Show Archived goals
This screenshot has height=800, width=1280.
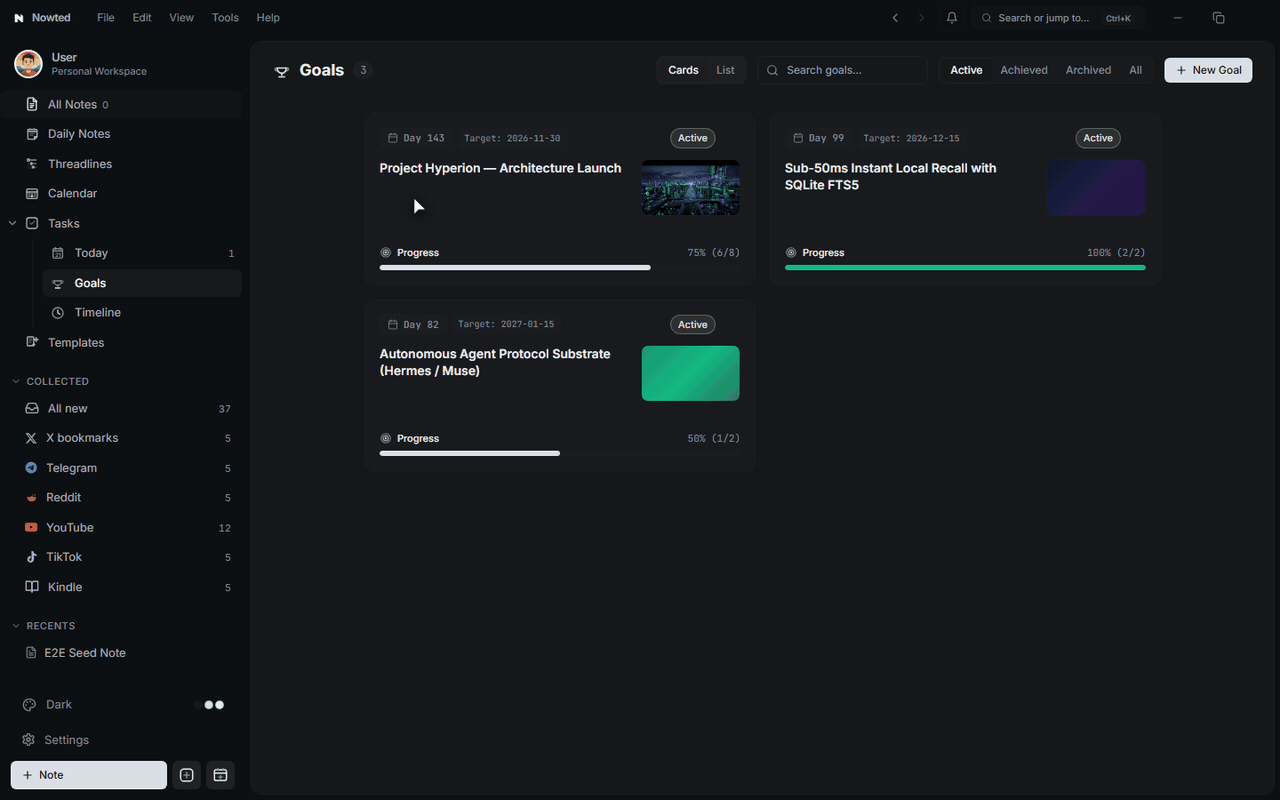[x=1088, y=70]
